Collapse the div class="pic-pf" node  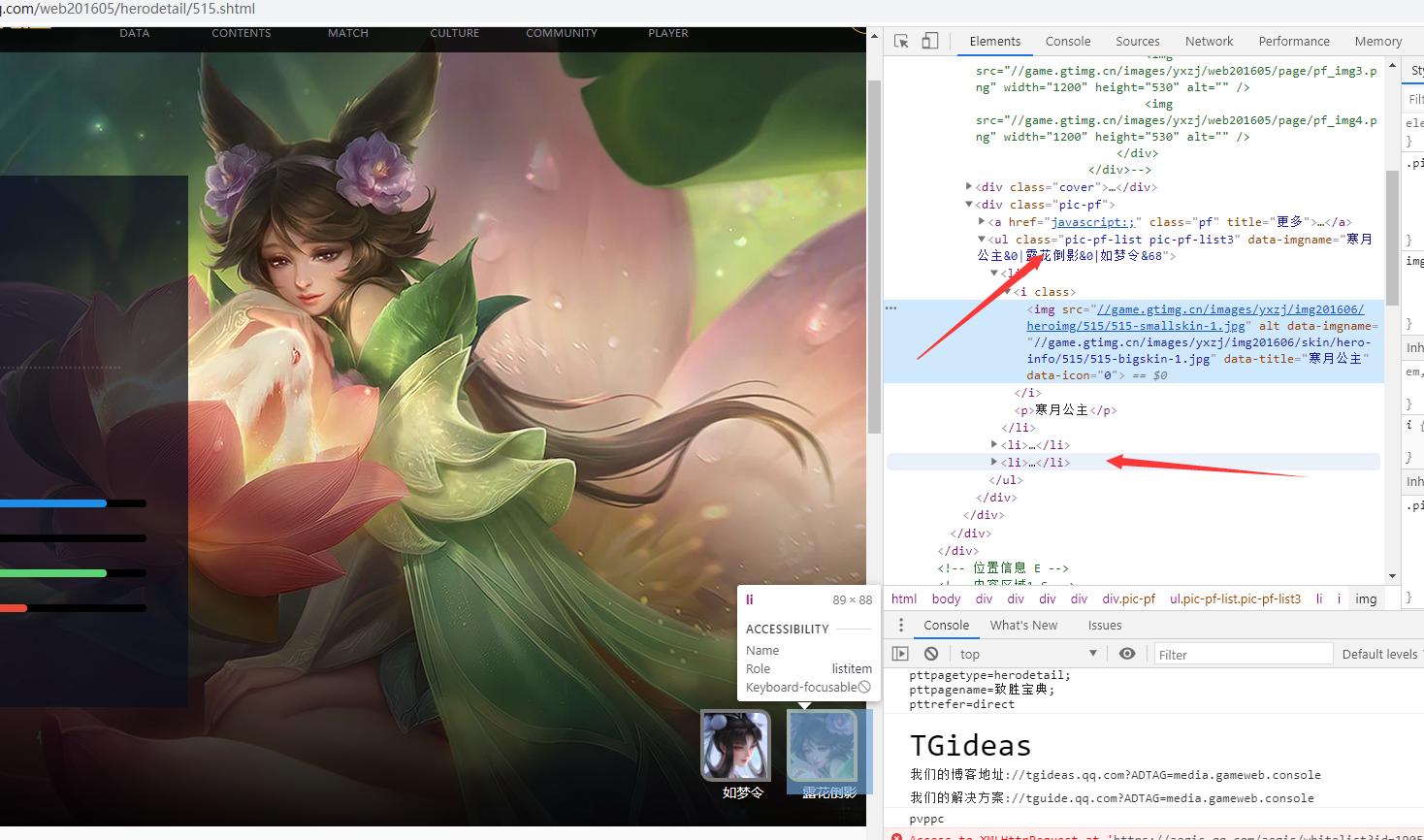(969, 204)
